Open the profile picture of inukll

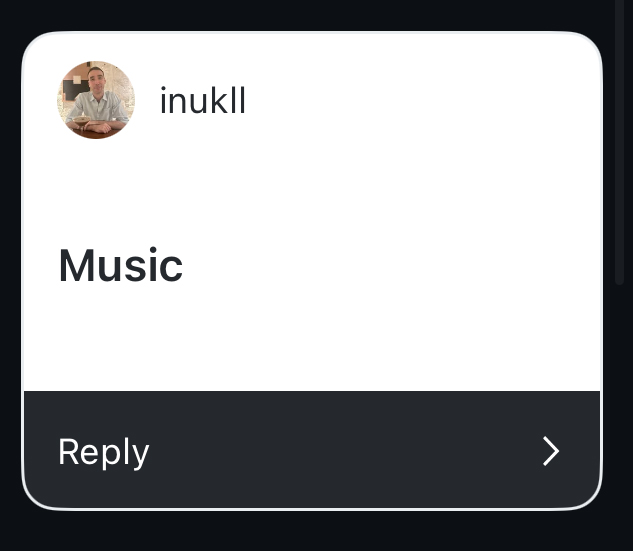tap(96, 100)
